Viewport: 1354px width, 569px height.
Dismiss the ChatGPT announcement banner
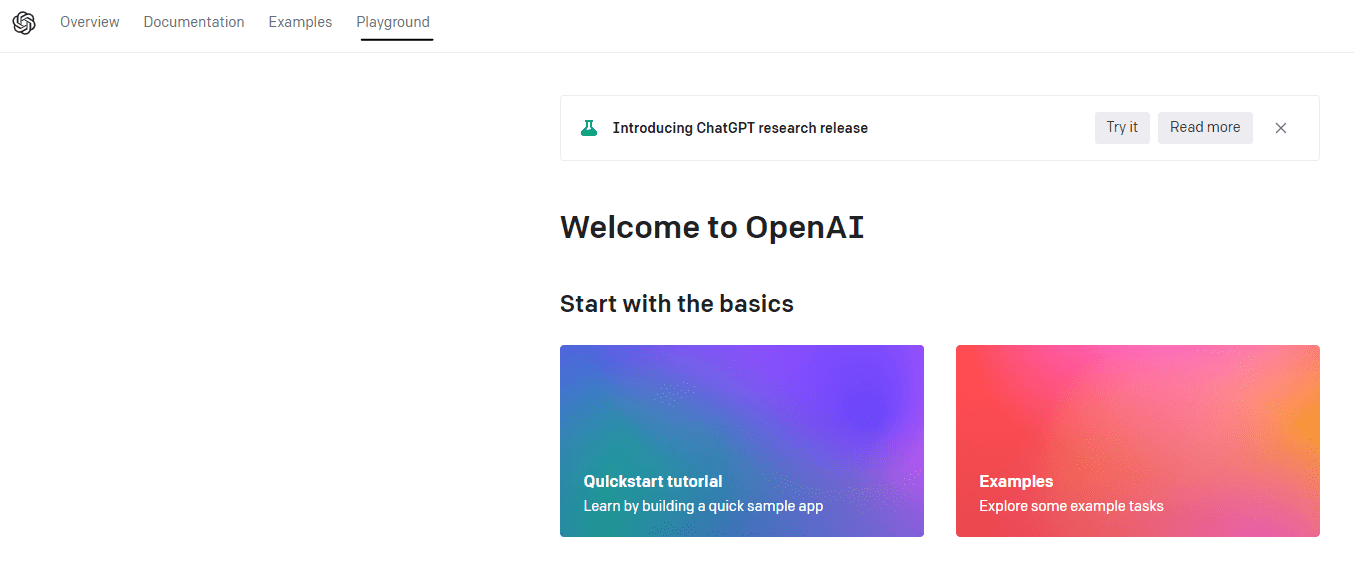pyautogui.click(x=1280, y=128)
